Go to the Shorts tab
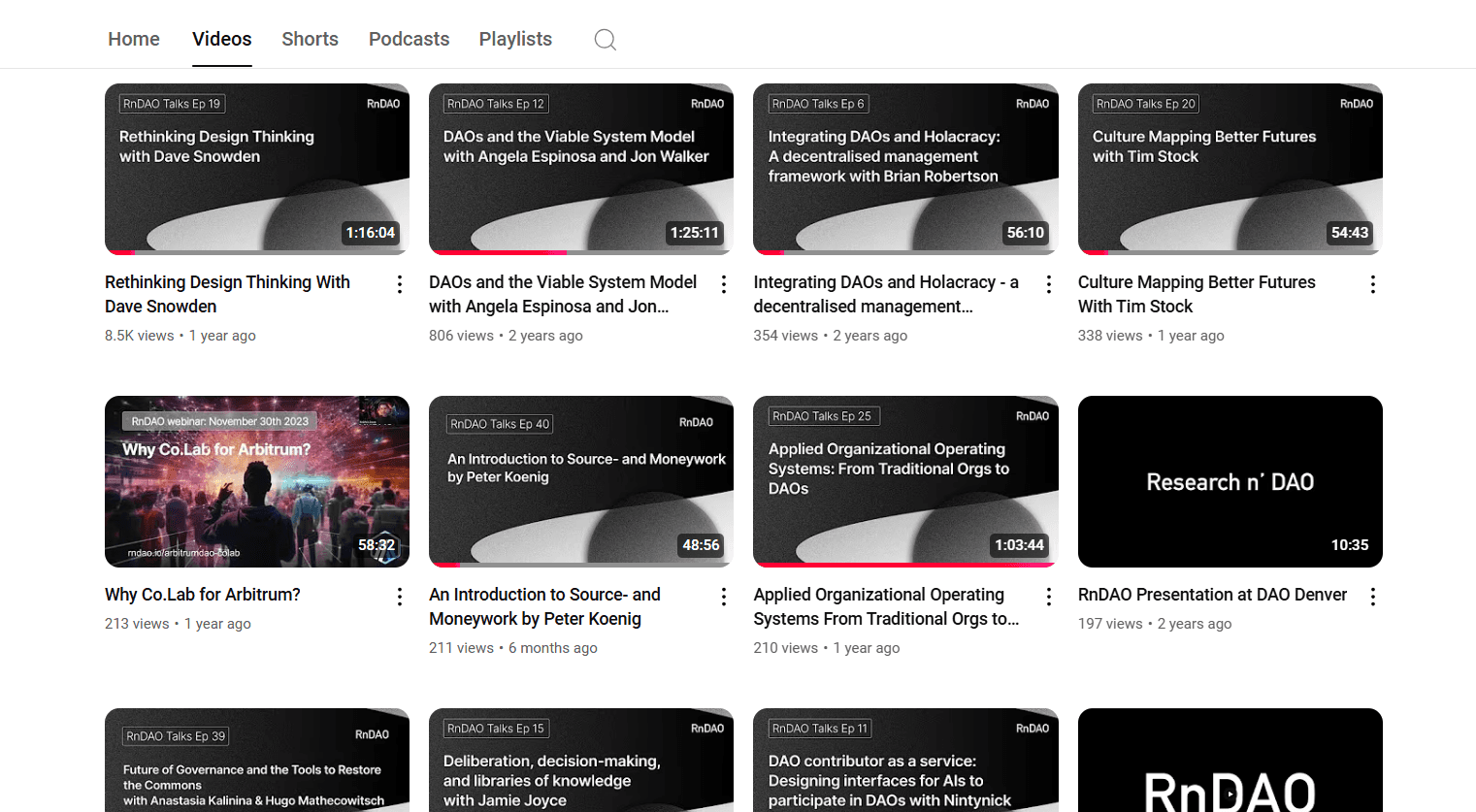The width and height of the screenshot is (1476, 812). pyautogui.click(x=311, y=39)
